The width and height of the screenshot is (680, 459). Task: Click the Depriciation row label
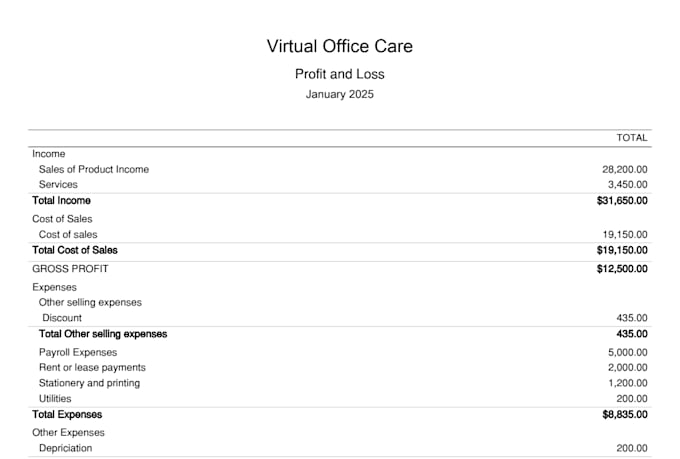(x=65, y=448)
